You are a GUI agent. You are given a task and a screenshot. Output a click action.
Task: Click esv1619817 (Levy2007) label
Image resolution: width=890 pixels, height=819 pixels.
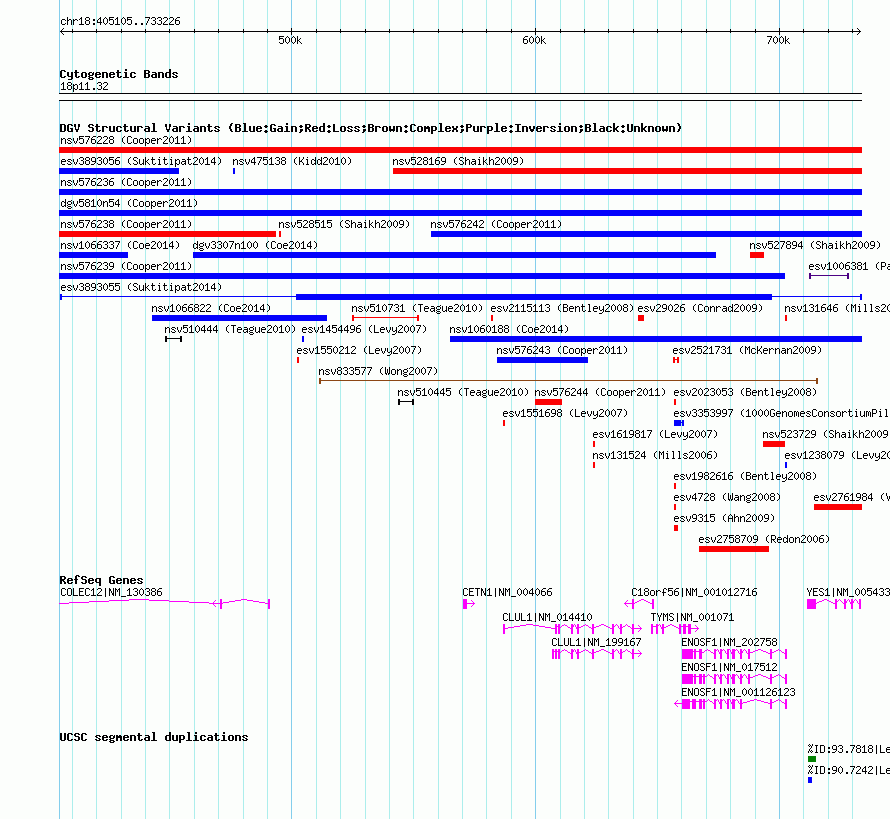point(655,434)
